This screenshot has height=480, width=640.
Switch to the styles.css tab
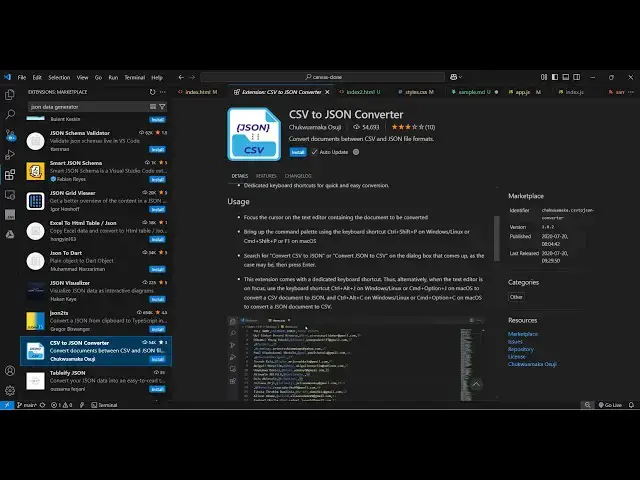pyautogui.click(x=416, y=92)
